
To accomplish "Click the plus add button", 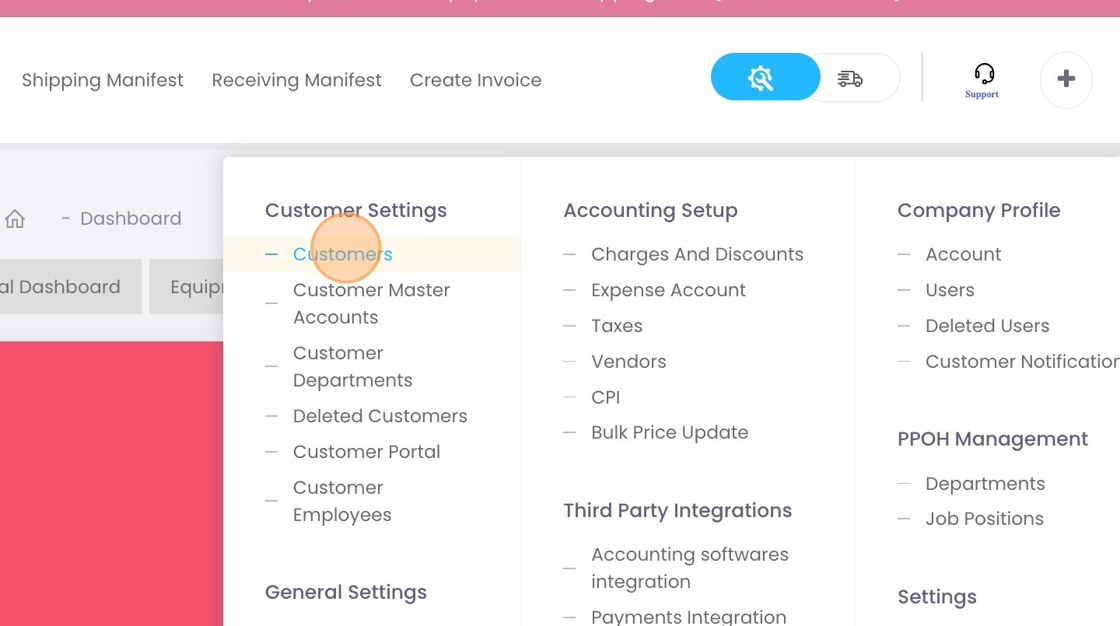I will [1066, 79].
